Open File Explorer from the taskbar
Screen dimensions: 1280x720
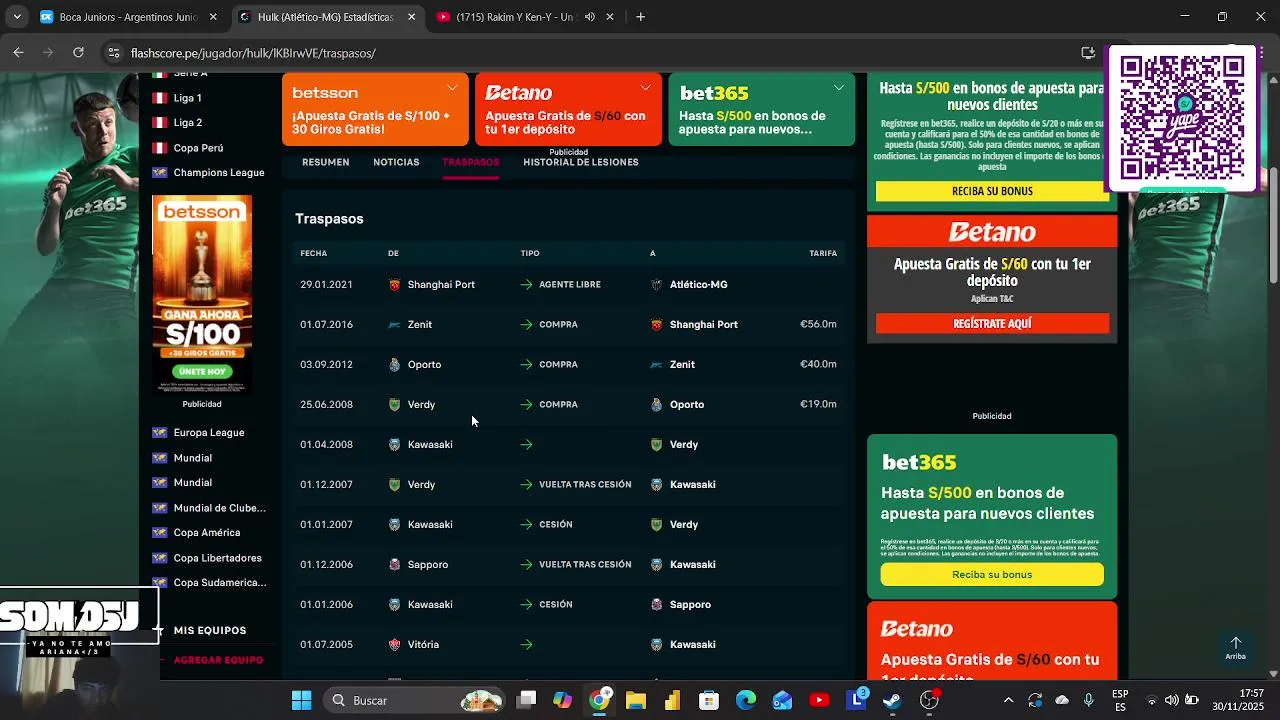(x=635, y=700)
